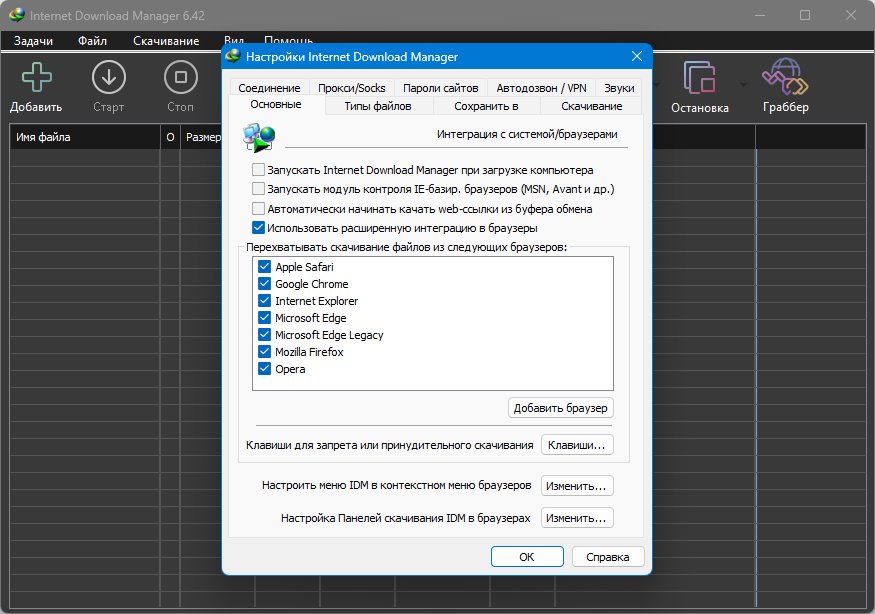Image resolution: width=875 pixels, height=614 pixels.
Task: Click the Добавить plus icon in toolbar
Action: click(x=36, y=77)
